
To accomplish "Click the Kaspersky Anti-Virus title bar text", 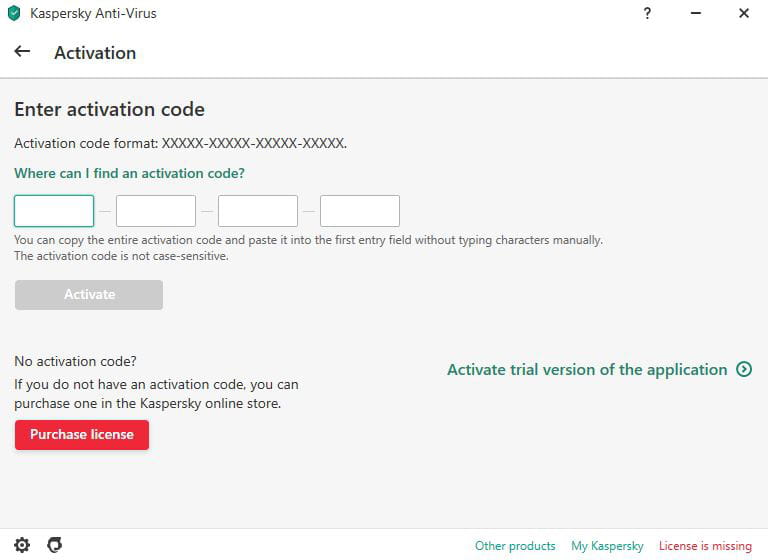I will click(93, 14).
